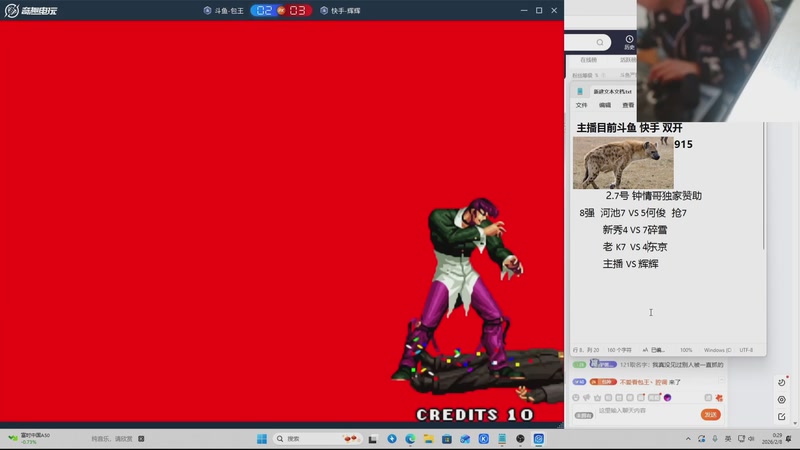800x450 pixels.
Task: Click the purple round gift icon in chat toolbar
Action: [x=667, y=397]
